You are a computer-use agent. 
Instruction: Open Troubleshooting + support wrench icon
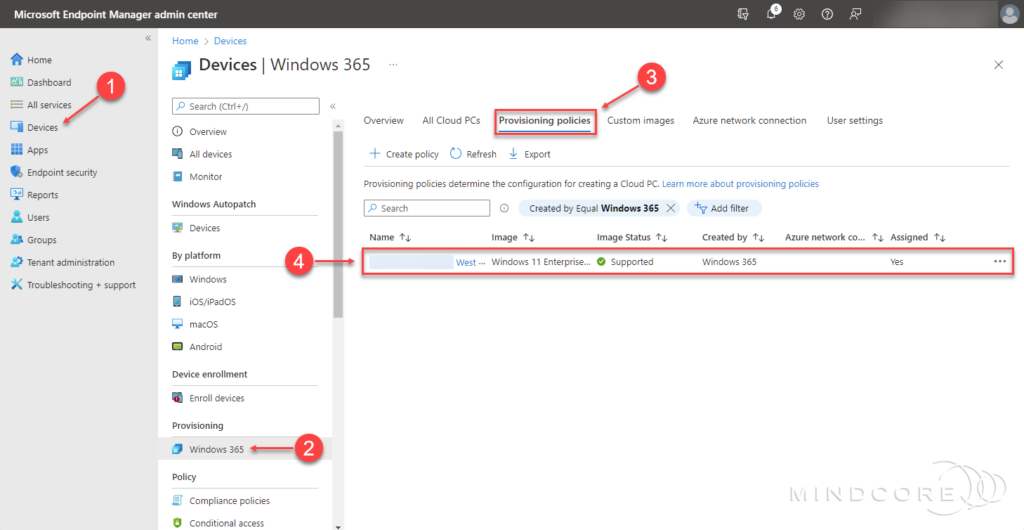(x=17, y=285)
